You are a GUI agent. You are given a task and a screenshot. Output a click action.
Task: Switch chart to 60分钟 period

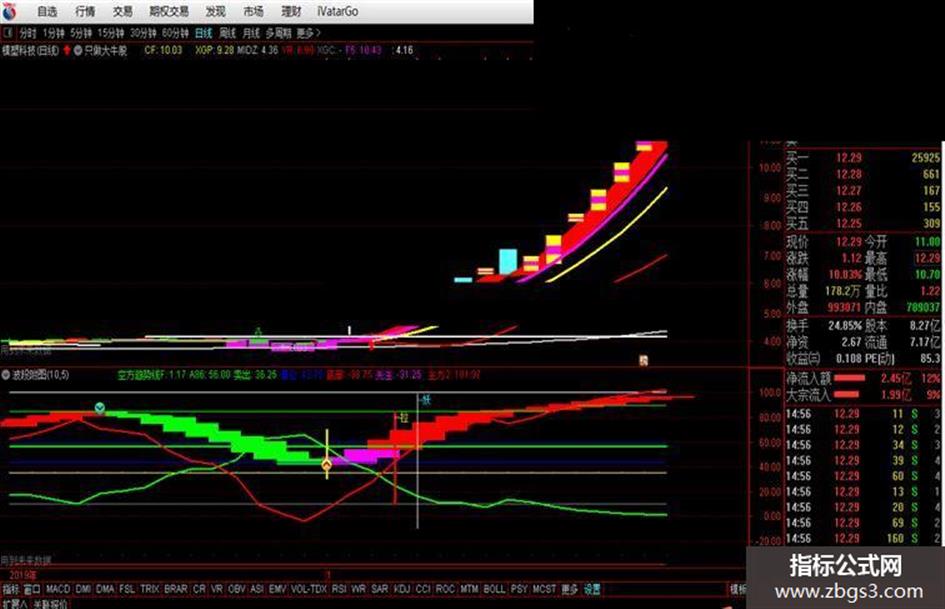click(175, 33)
